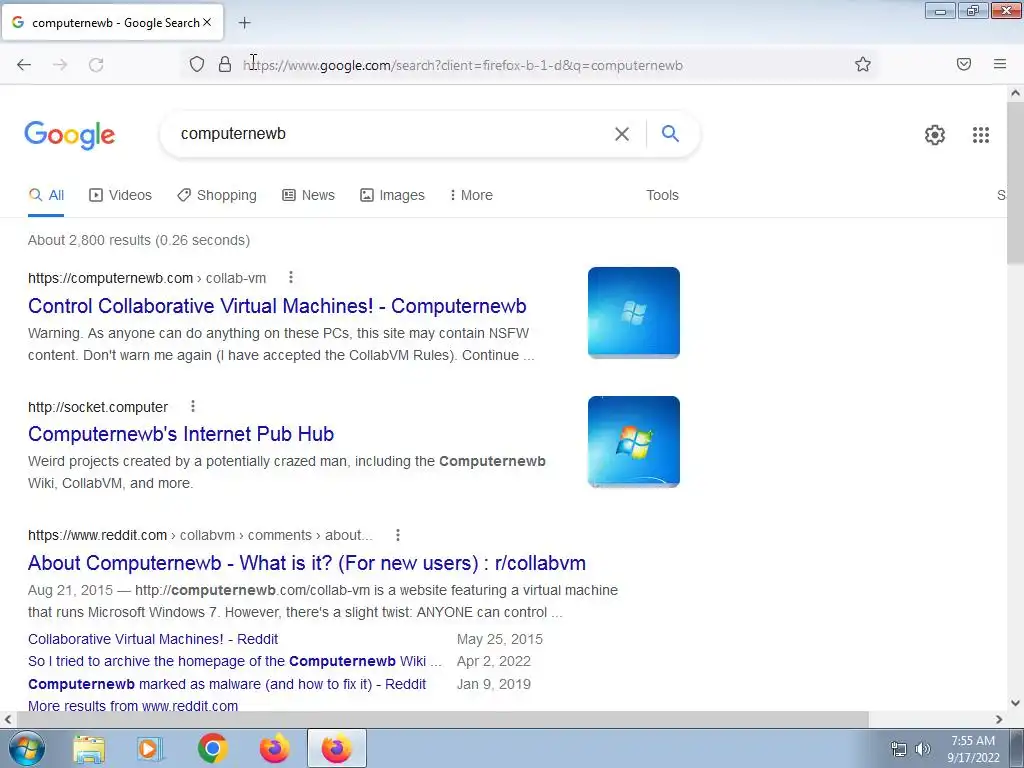Viewport: 1024px width, 768px height.
Task: Open Google settings gear
Action: 935,135
